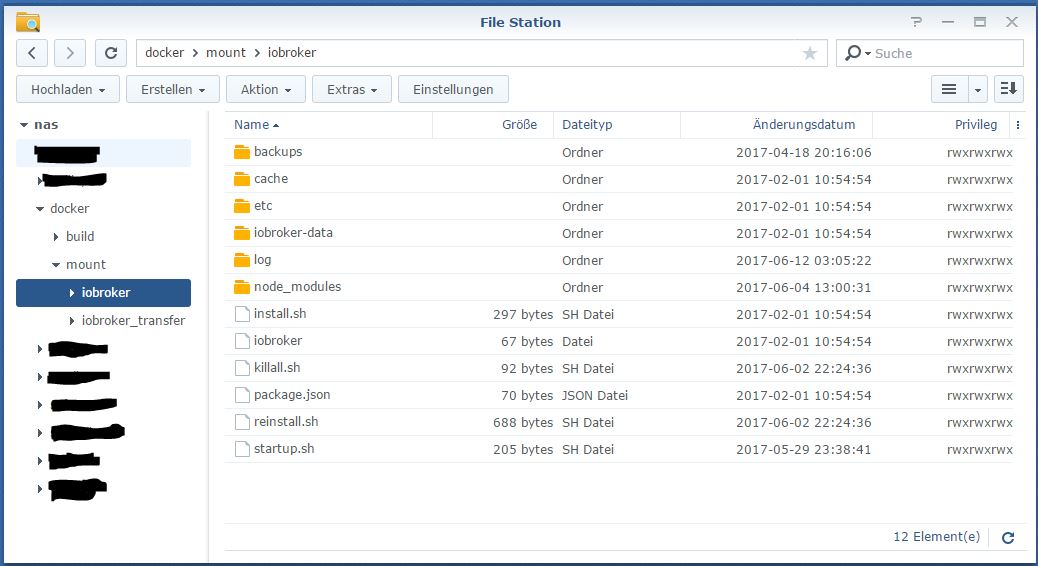
Task: Select the etc folder icon
Action: pos(242,206)
